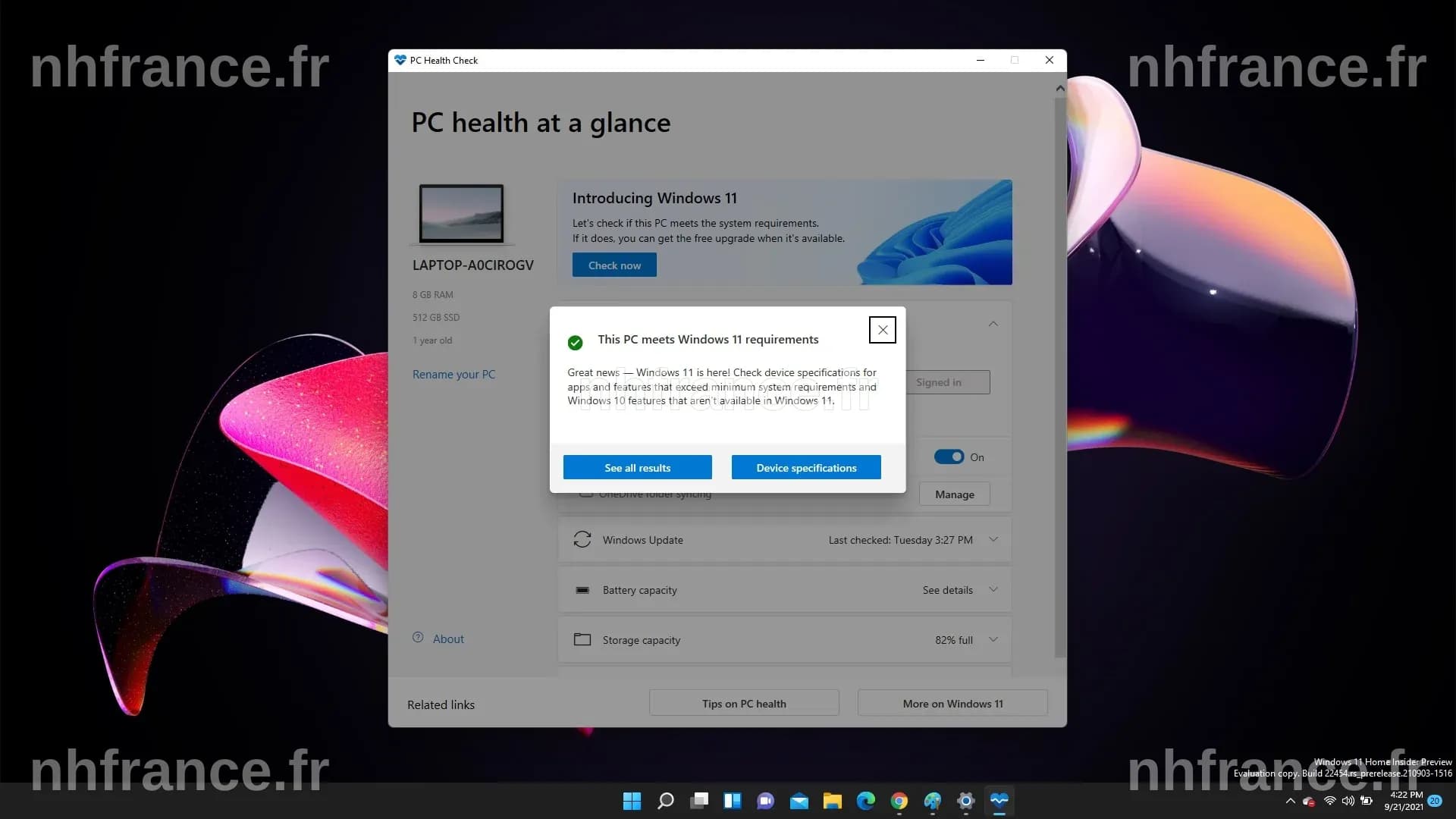This screenshot has height=819, width=1456.
Task: Show hidden tray icons chevron
Action: 1290,801
